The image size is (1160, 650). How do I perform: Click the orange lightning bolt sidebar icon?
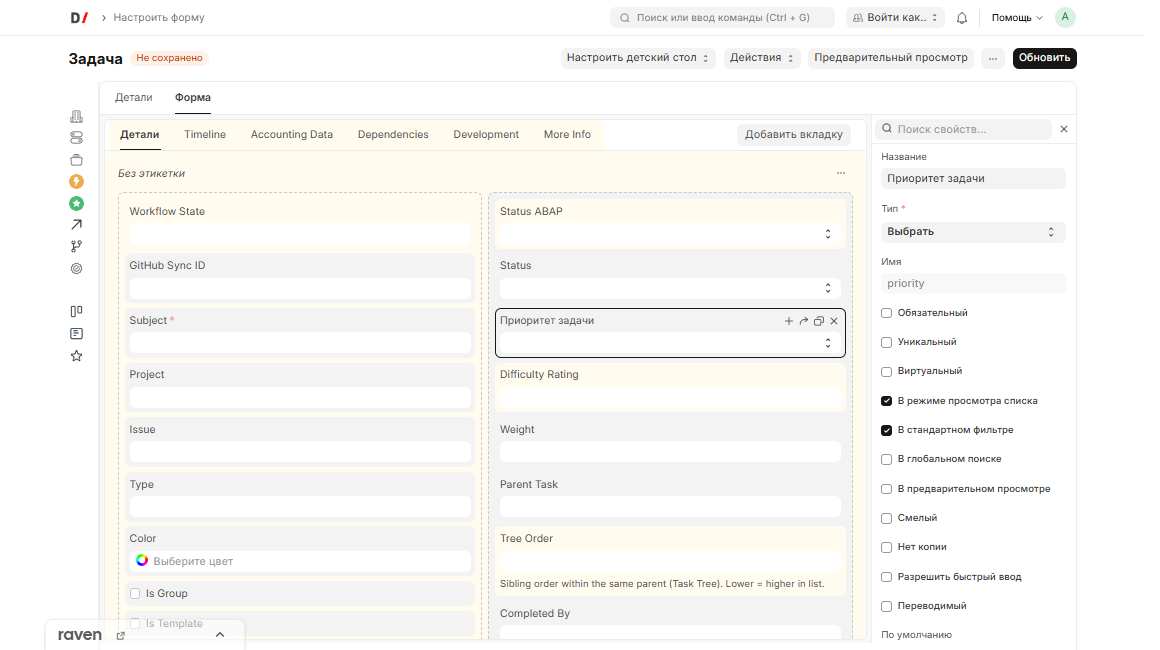pyautogui.click(x=76, y=181)
